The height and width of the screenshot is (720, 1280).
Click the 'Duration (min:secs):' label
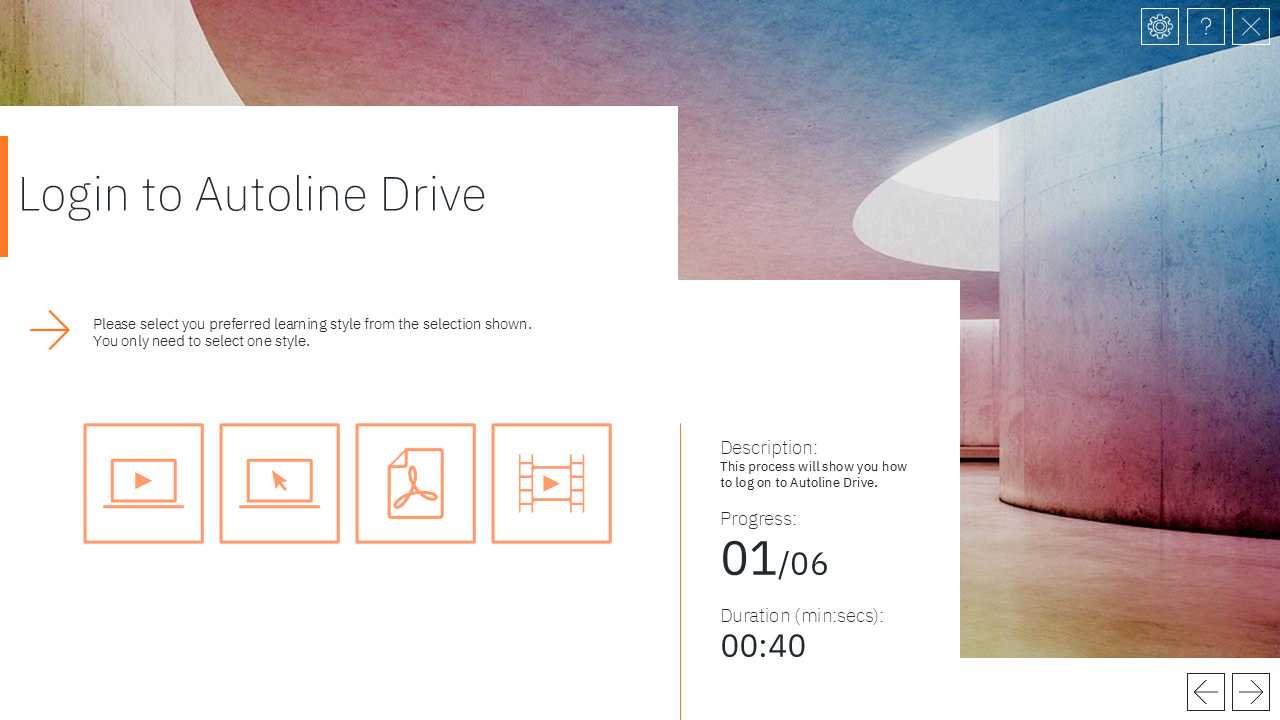point(802,616)
